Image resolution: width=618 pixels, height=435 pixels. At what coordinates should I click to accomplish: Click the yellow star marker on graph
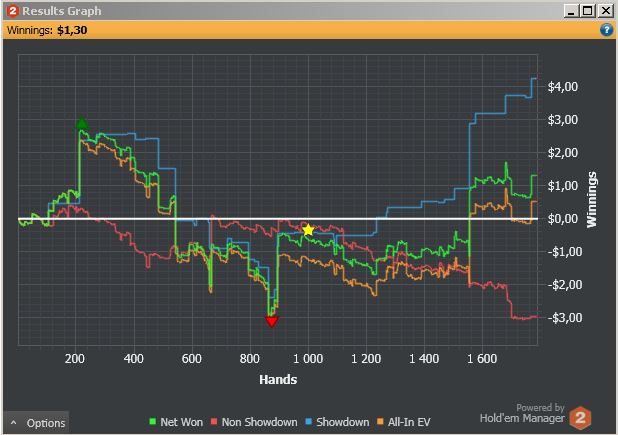[x=308, y=230]
